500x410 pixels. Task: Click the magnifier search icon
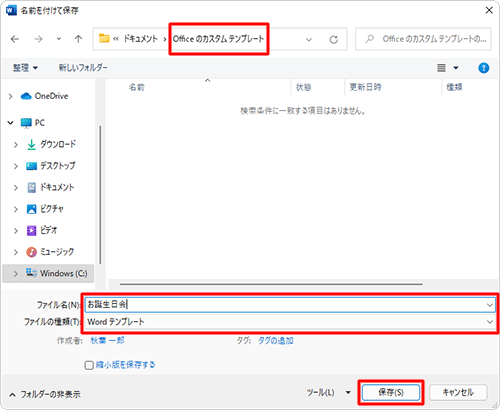369,39
